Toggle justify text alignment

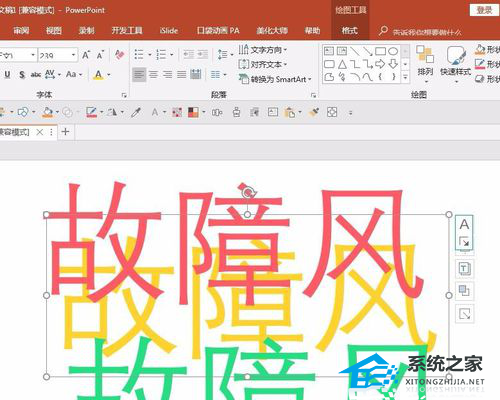click(182, 75)
